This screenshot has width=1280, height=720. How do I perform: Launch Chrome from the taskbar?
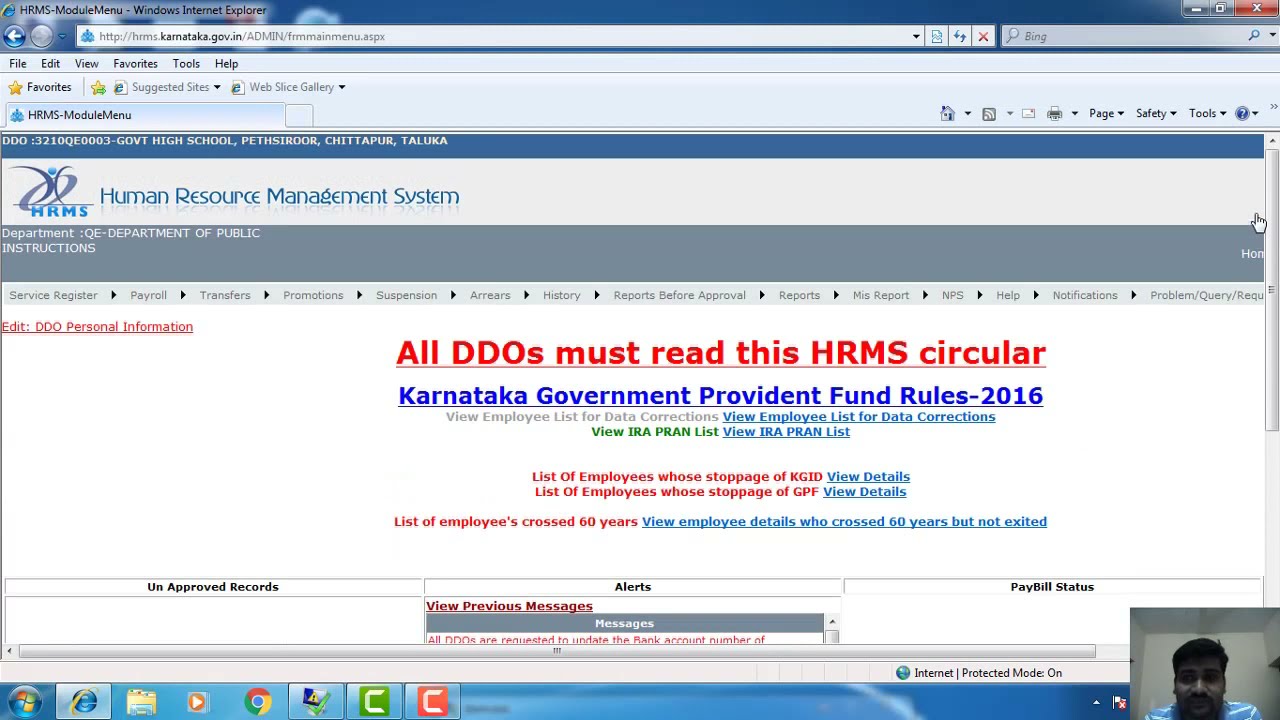(258, 700)
